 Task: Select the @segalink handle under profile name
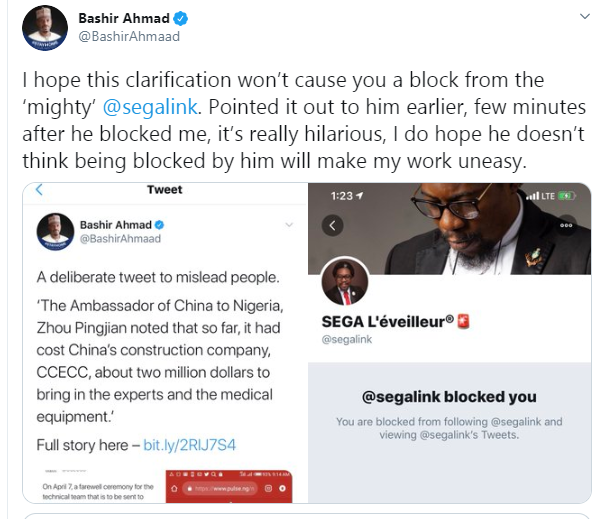[347, 339]
